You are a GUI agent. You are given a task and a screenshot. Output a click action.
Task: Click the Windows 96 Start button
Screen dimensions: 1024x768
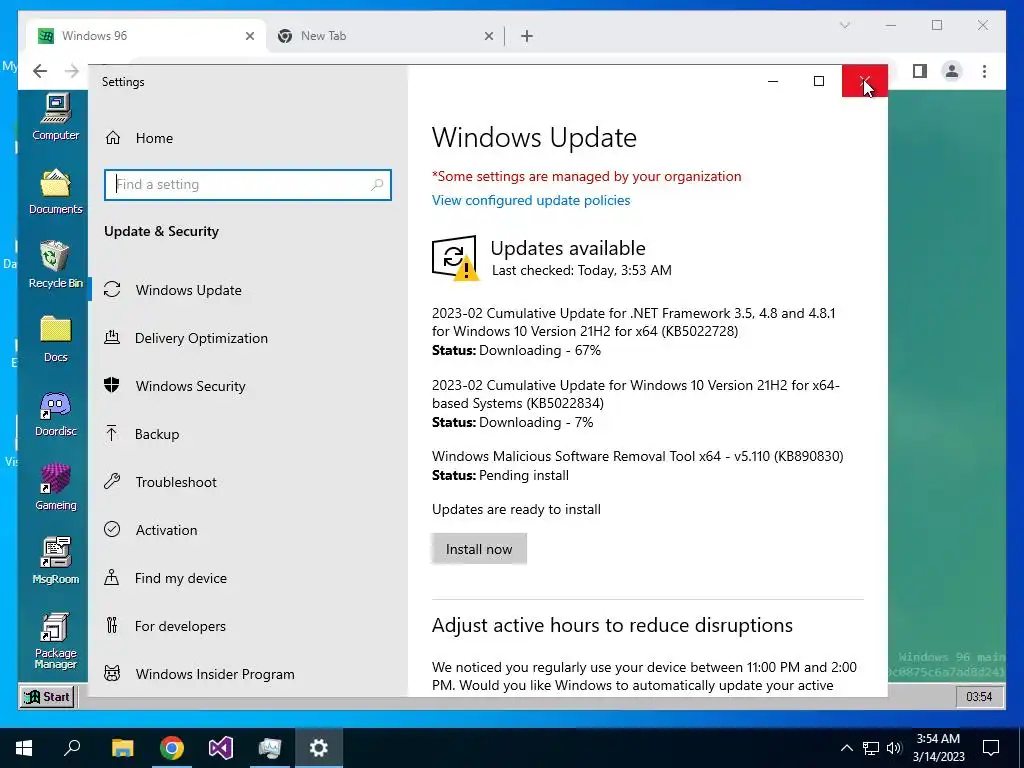pos(46,697)
